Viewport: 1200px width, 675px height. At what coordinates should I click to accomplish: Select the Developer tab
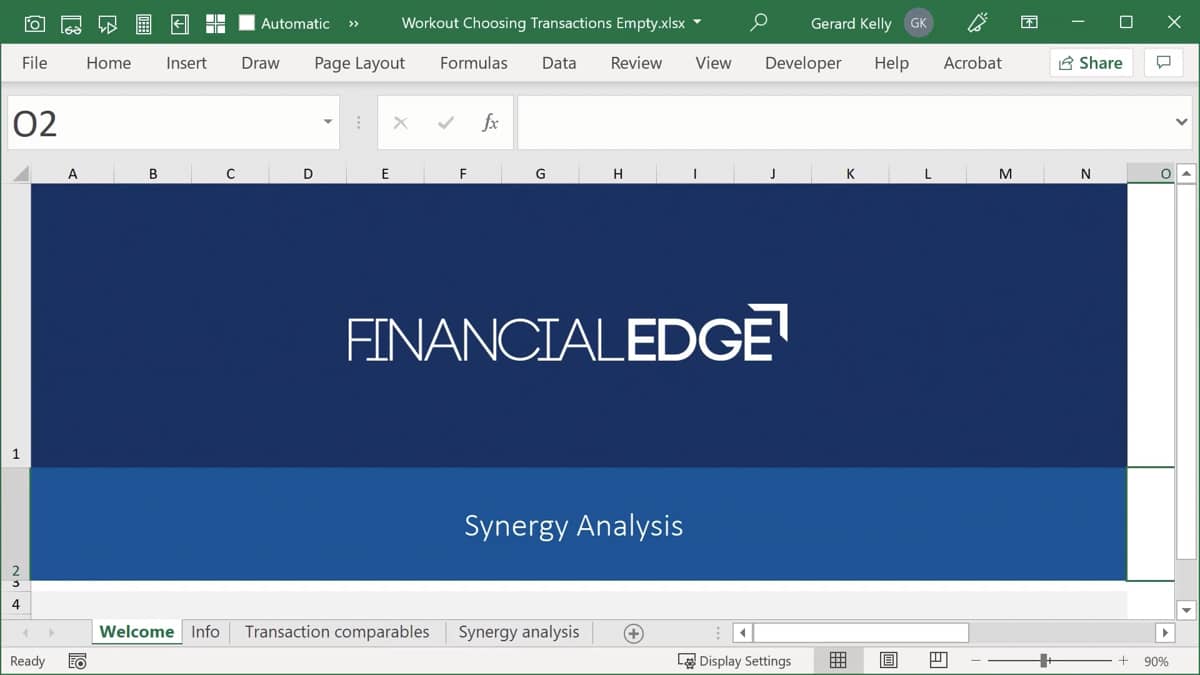[803, 63]
